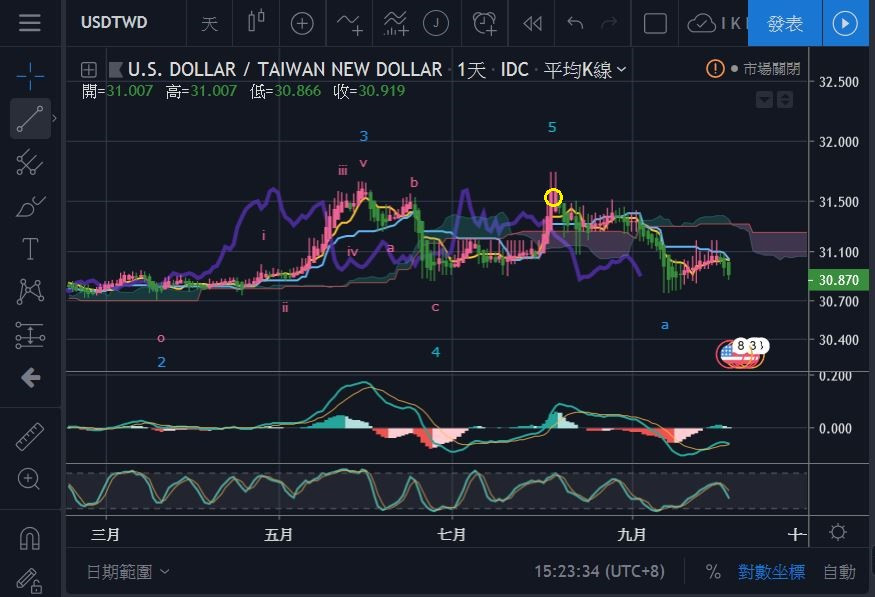Toggle lock all drawing tools

coord(30,580)
